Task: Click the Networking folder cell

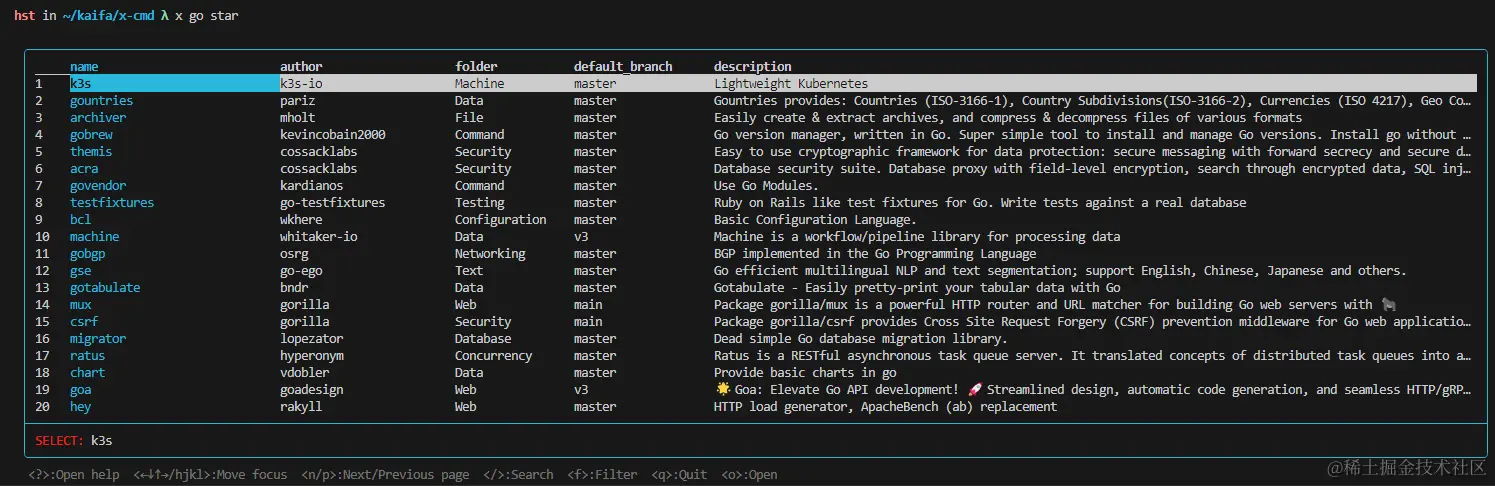Action: (490, 254)
